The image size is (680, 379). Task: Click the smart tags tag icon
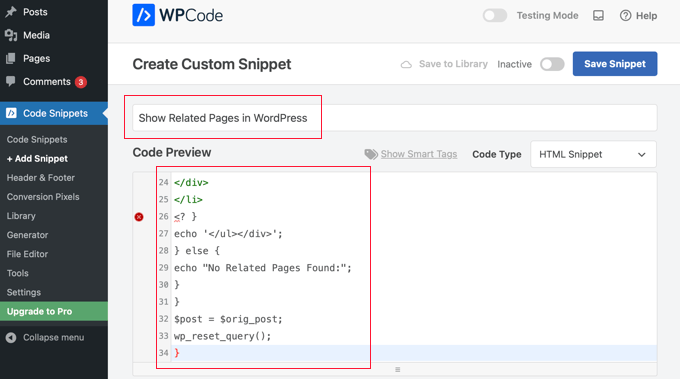point(371,154)
